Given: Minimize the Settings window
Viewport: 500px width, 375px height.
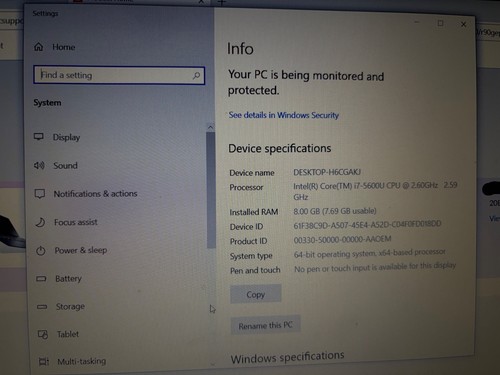Looking at the screenshot, I should 417,22.
